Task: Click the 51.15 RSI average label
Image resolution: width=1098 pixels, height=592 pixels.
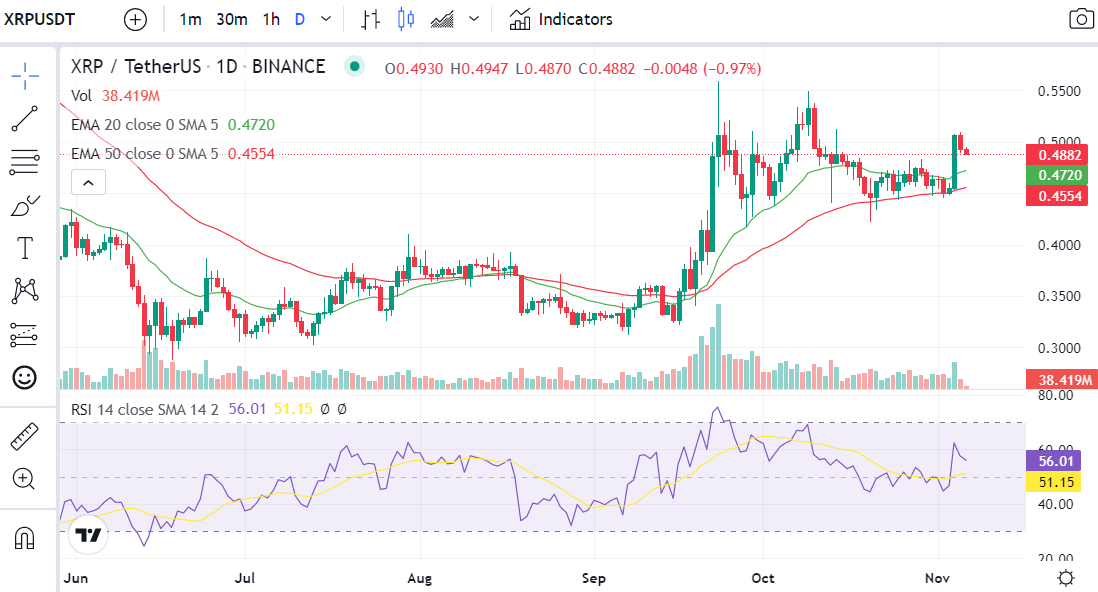Action: coord(1053,482)
